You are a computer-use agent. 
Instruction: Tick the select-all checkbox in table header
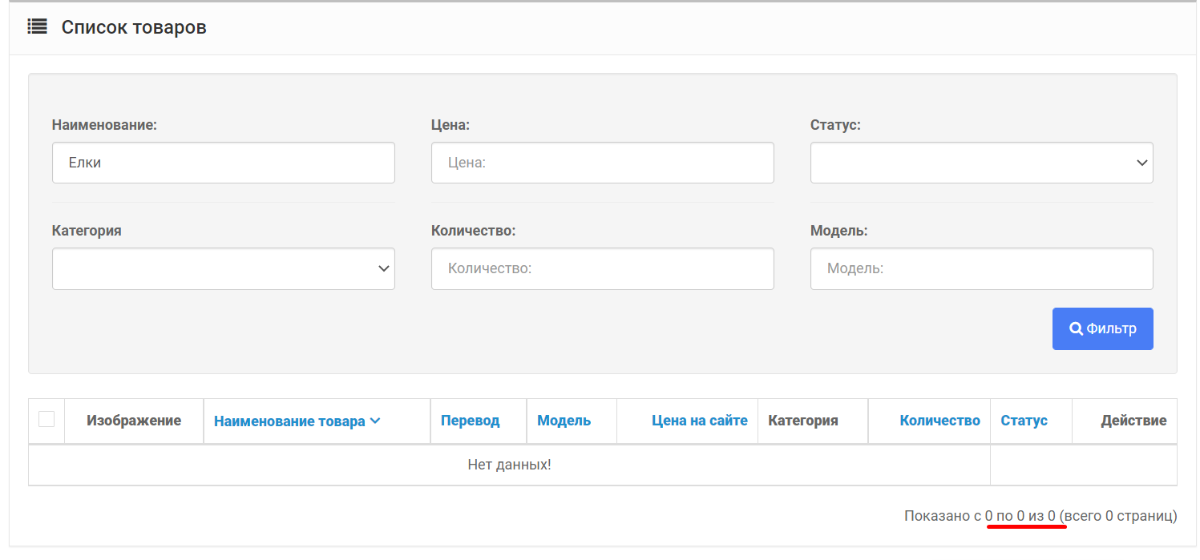click(46, 419)
